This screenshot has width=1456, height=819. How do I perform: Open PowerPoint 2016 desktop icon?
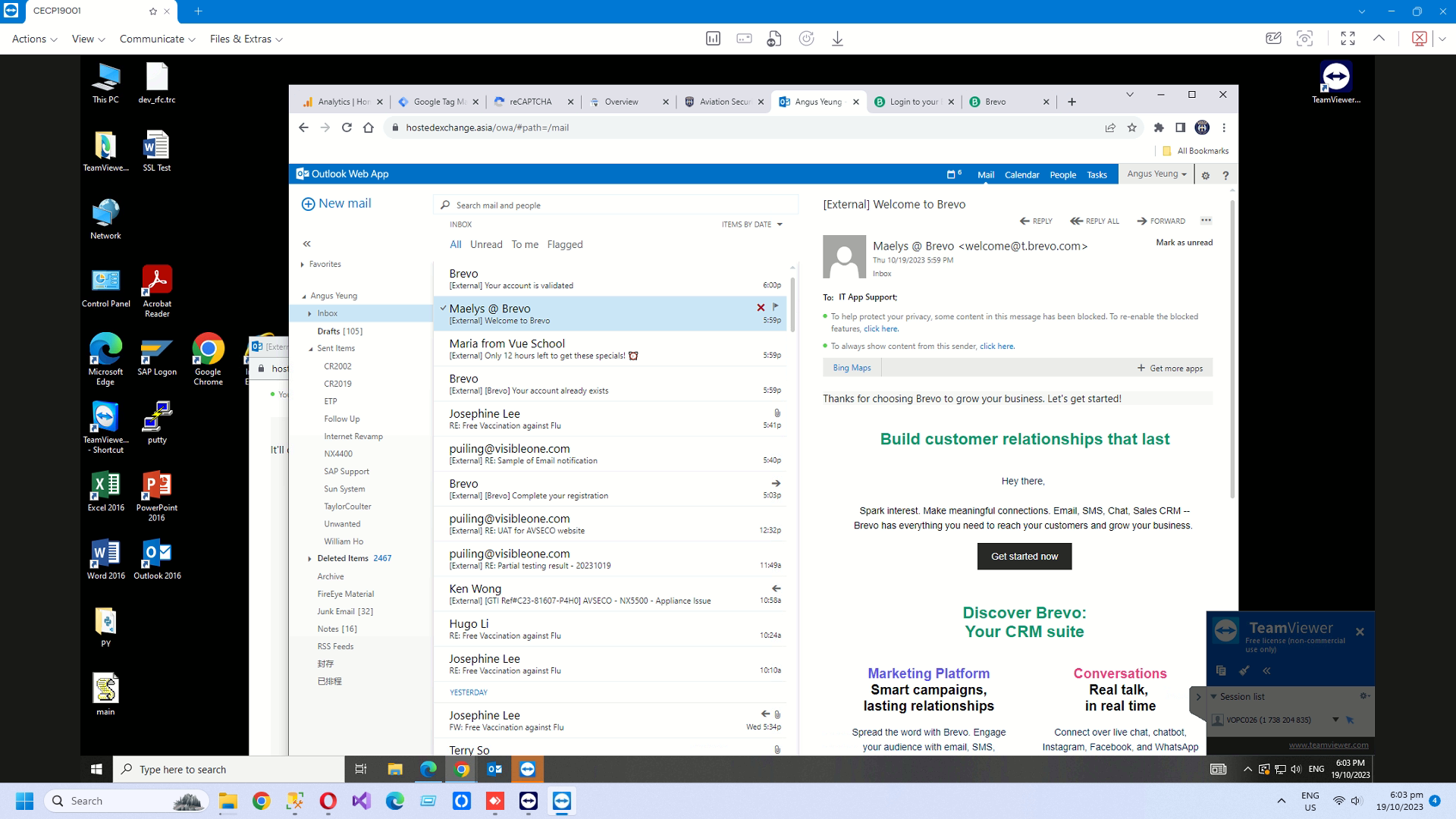[157, 496]
